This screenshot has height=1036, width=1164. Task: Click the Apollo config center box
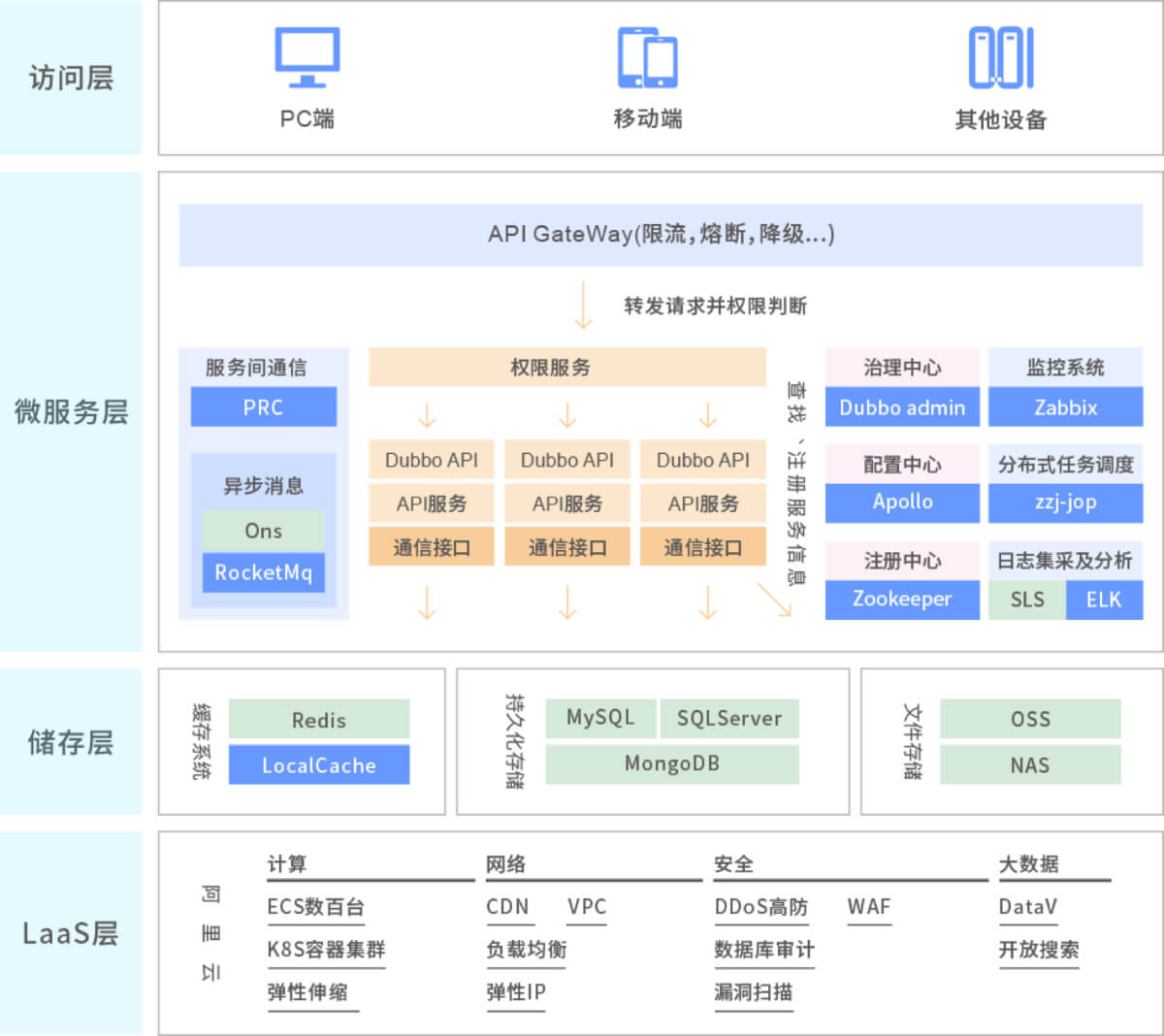(x=902, y=502)
